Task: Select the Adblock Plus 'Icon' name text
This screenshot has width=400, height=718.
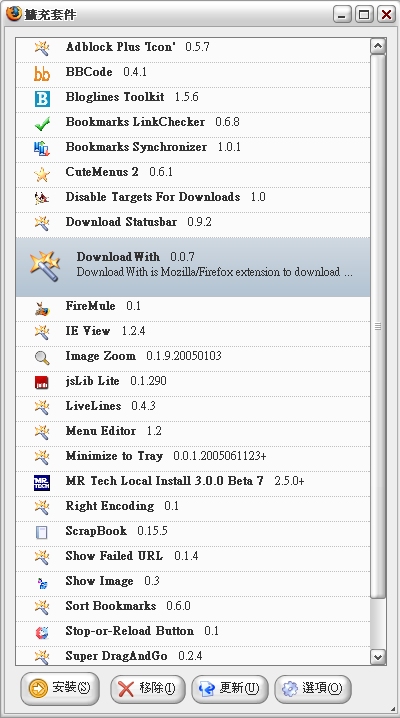Action: pos(120,47)
